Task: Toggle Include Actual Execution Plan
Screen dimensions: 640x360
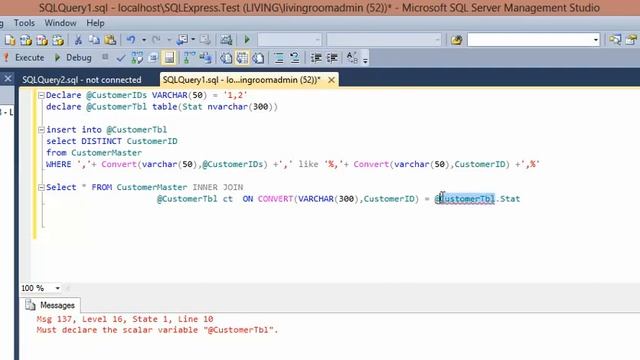Action: tap(189, 58)
